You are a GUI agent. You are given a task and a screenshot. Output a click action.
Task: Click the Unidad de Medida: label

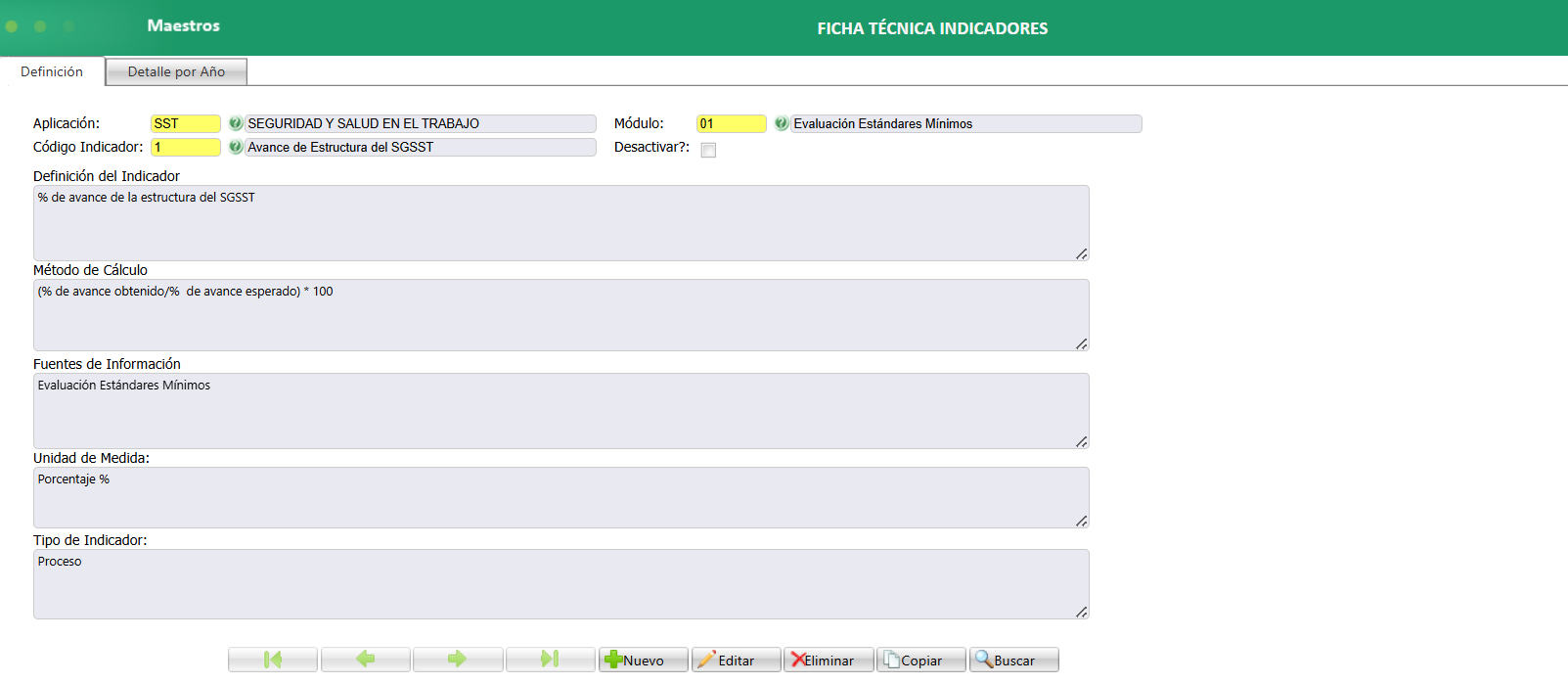pyautogui.click(x=91, y=458)
